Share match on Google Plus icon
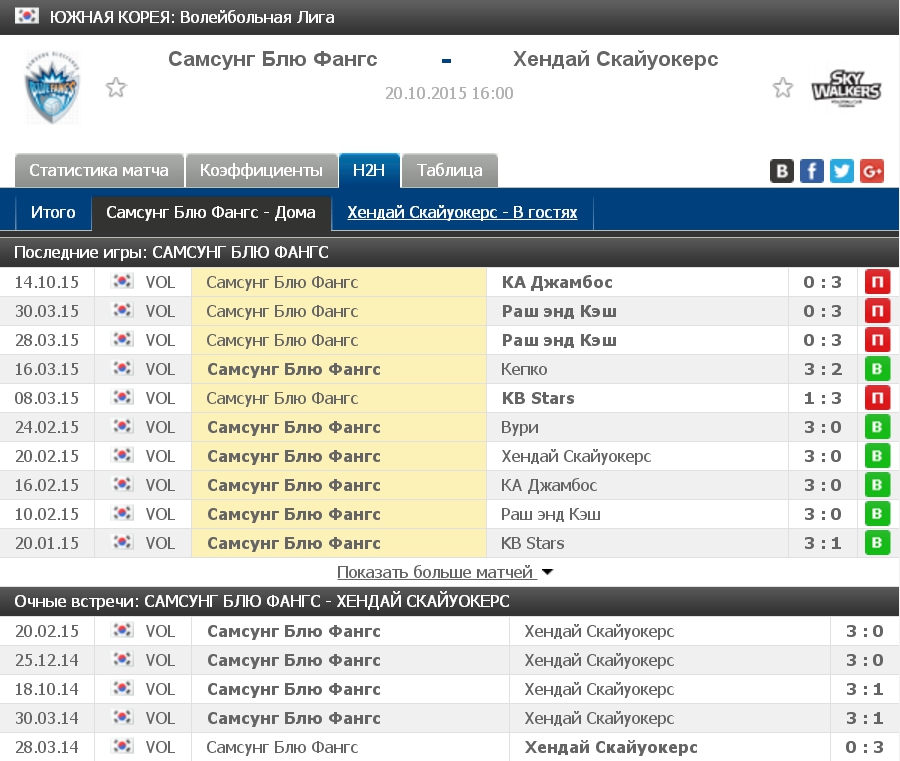 (x=872, y=171)
